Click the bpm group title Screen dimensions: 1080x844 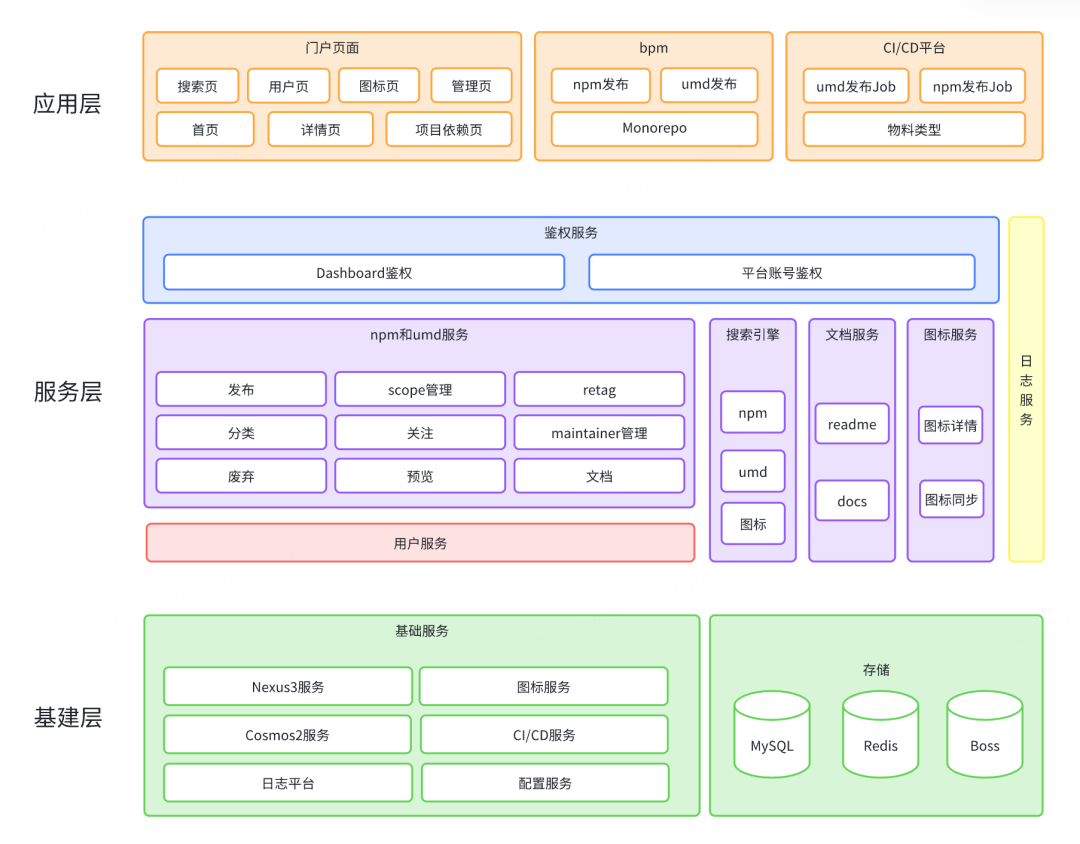654,48
